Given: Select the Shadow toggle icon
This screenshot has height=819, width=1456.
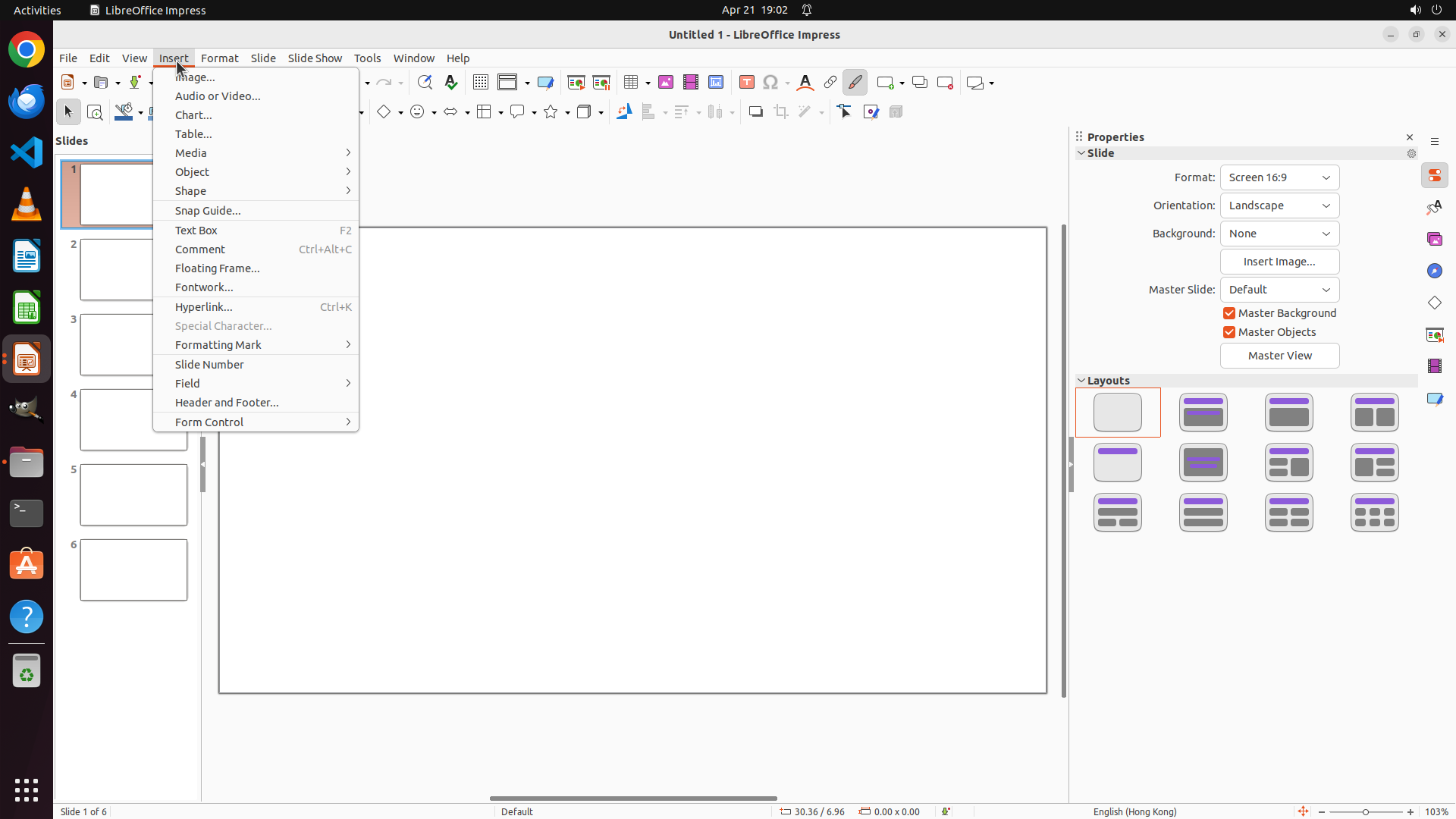Looking at the screenshot, I should point(755,112).
